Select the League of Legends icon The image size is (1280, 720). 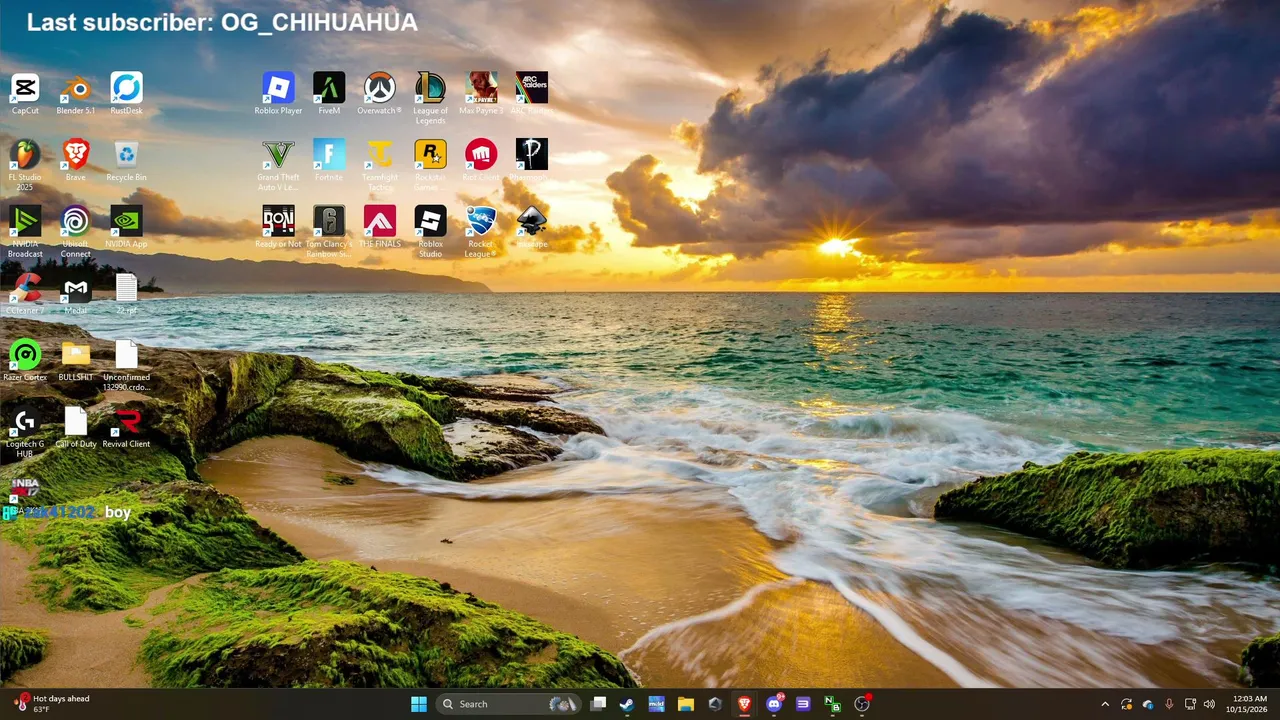[x=430, y=98]
